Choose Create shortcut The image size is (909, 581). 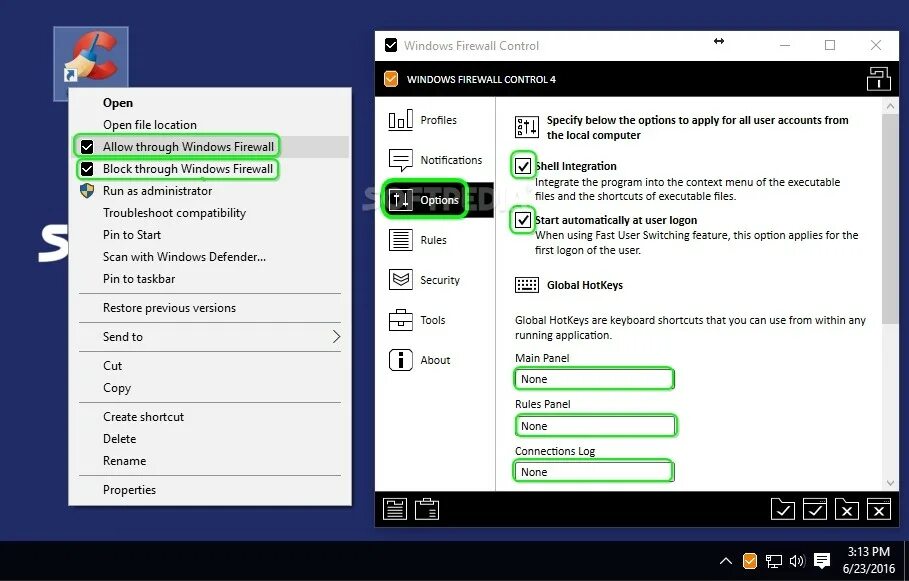[210, 417]
